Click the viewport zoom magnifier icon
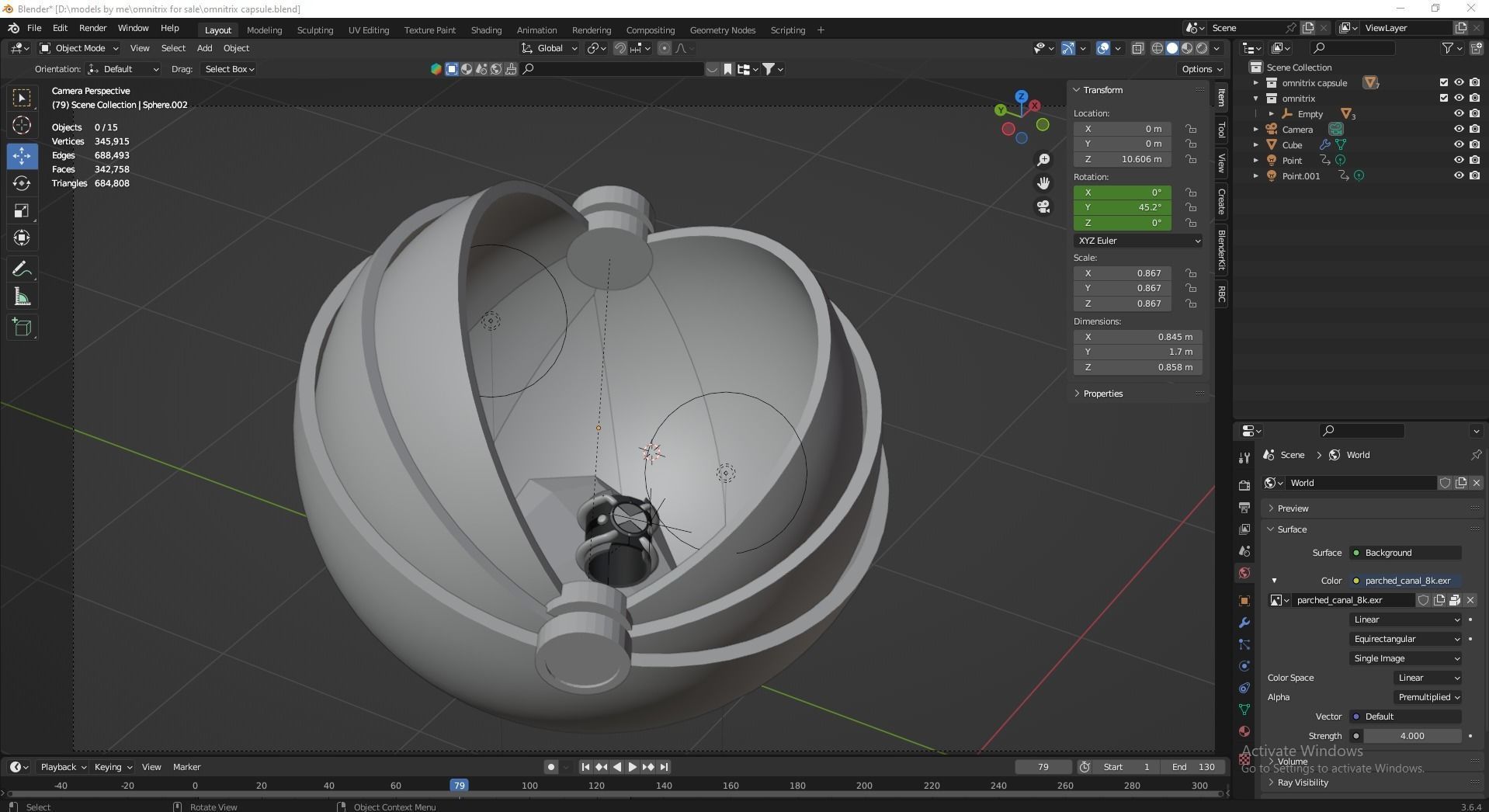The image size is (1489, 812). pyautogui.click(x=1043, y=159)
